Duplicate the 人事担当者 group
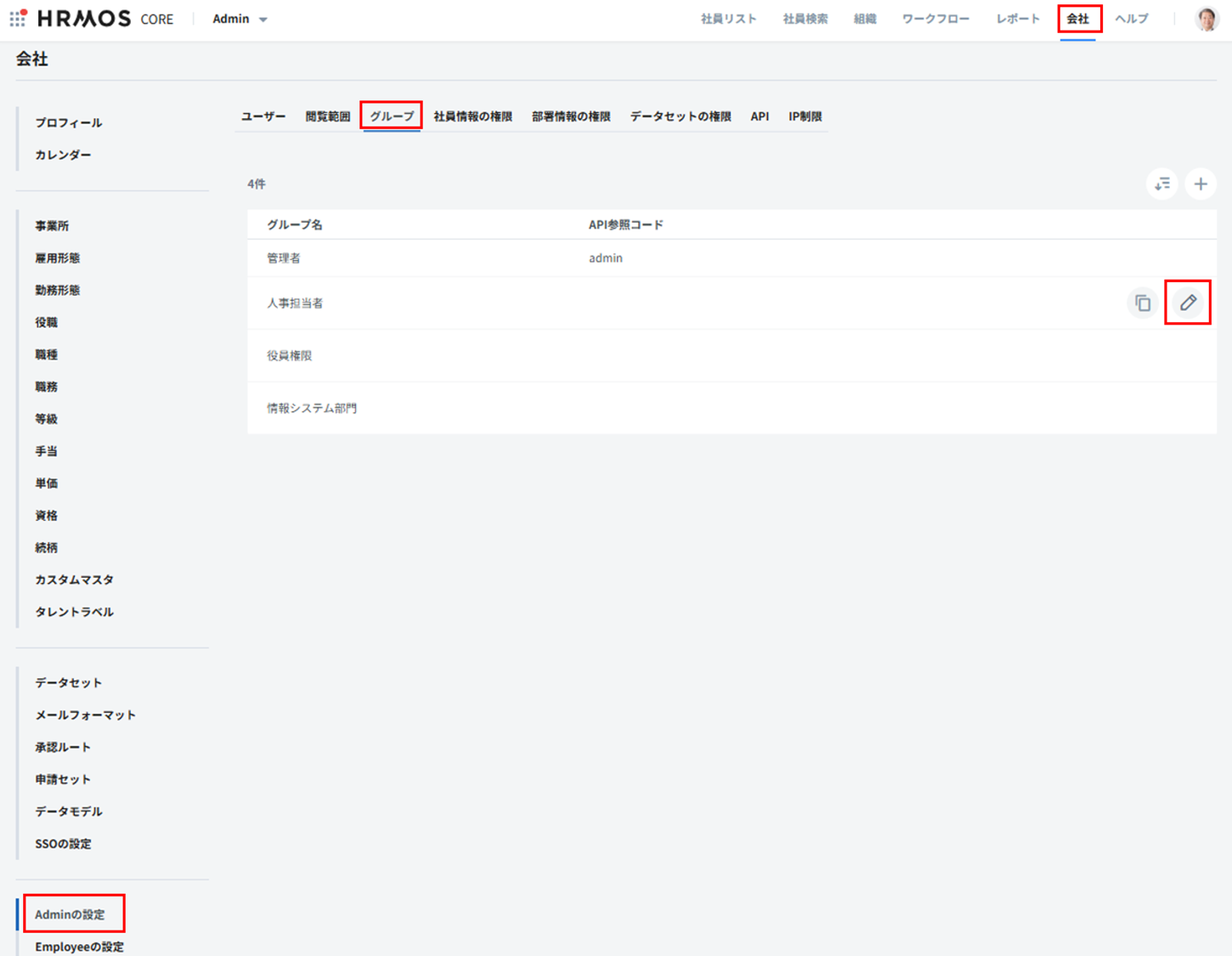The width and height of the screenshot is (1232, 956). 1142,303
